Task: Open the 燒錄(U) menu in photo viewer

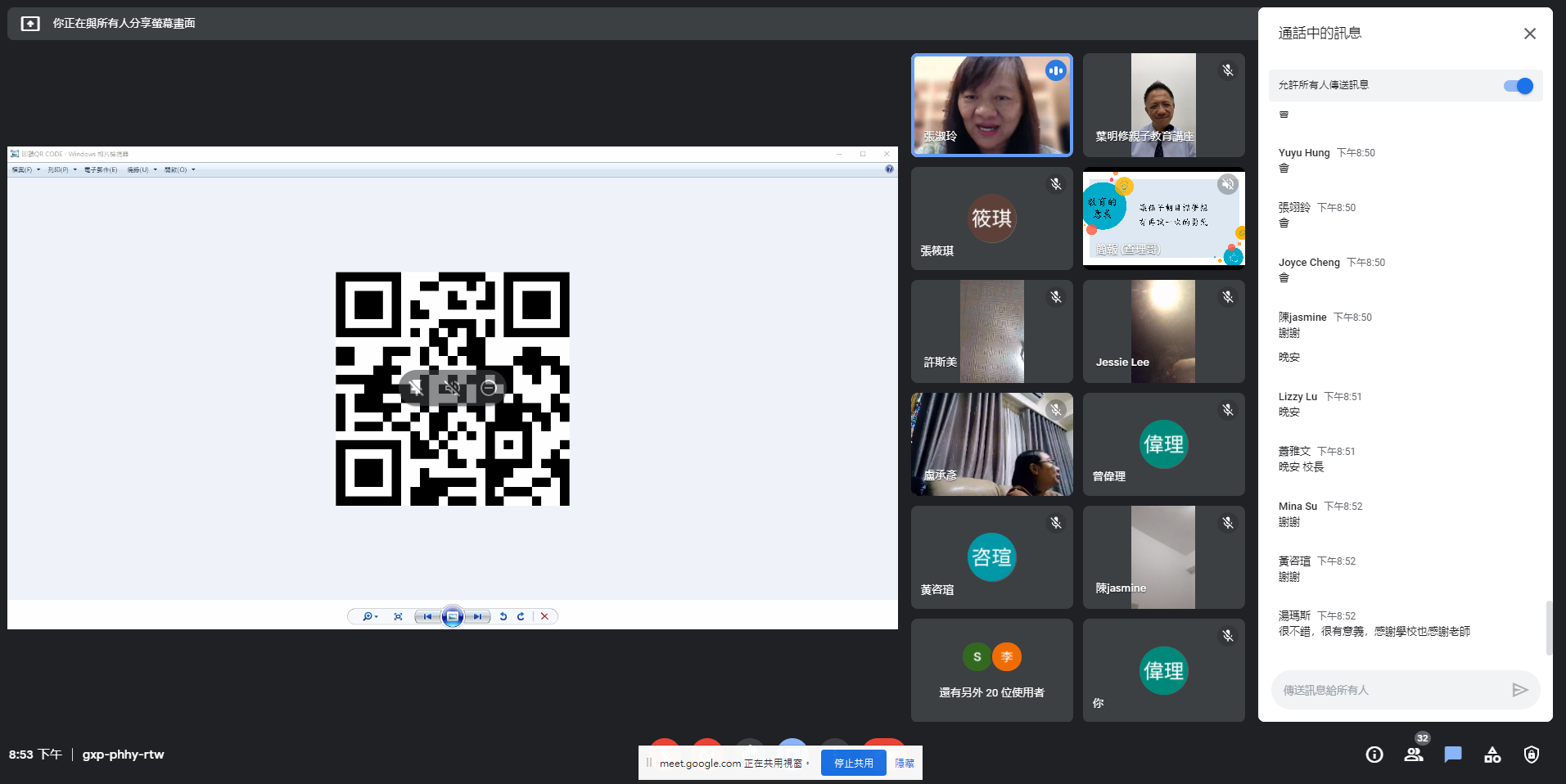Action: [x=142, y=169]
